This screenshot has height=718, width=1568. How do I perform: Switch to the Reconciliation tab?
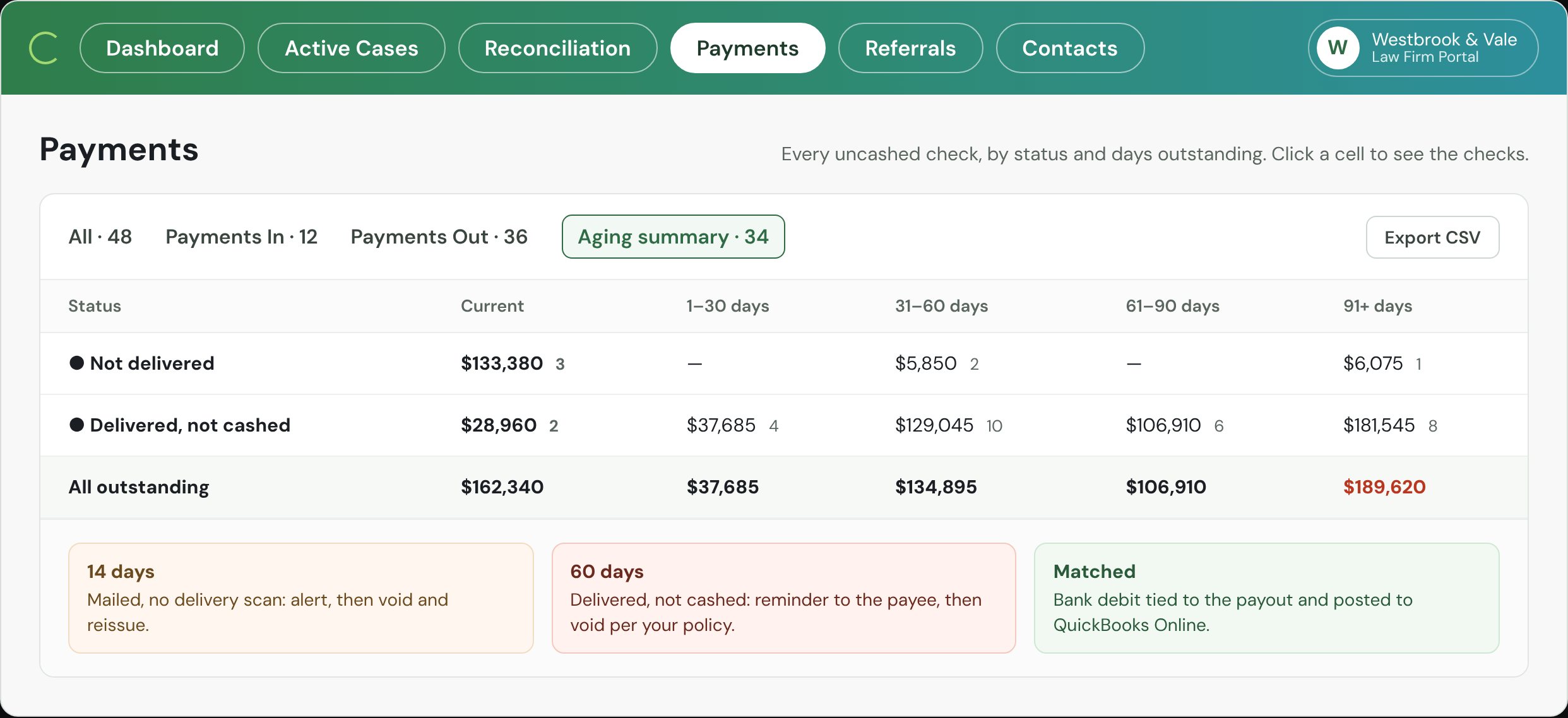[558, 48]
